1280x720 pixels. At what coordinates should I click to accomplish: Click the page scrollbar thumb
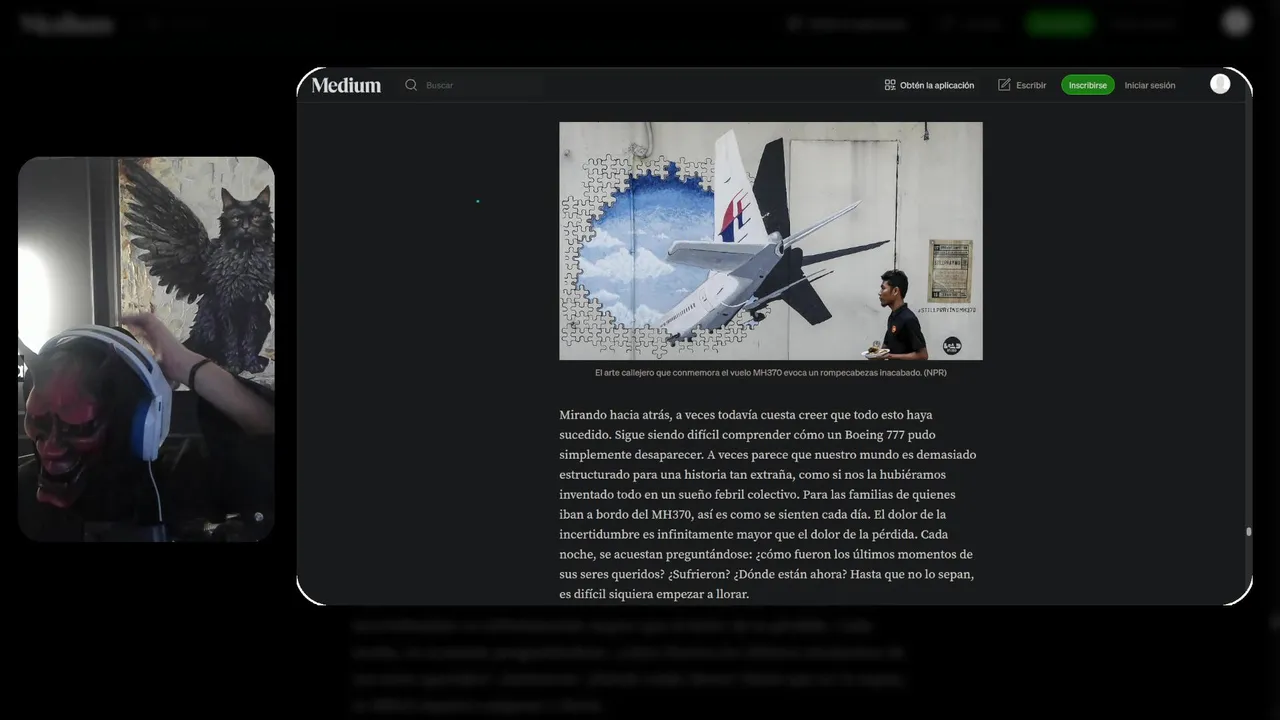point(1248,532)
